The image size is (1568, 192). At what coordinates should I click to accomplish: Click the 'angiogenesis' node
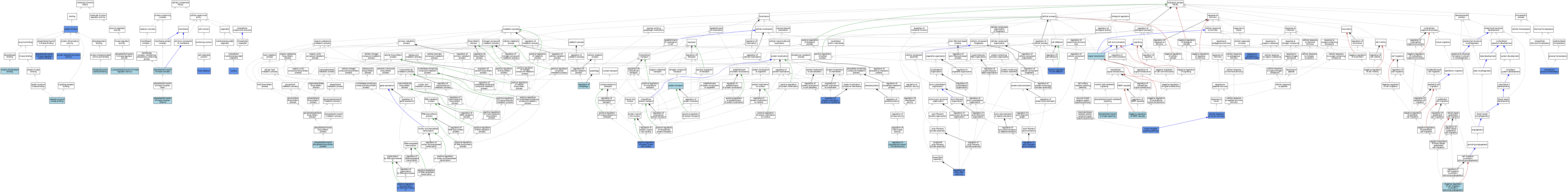[x=1477, y=130]
